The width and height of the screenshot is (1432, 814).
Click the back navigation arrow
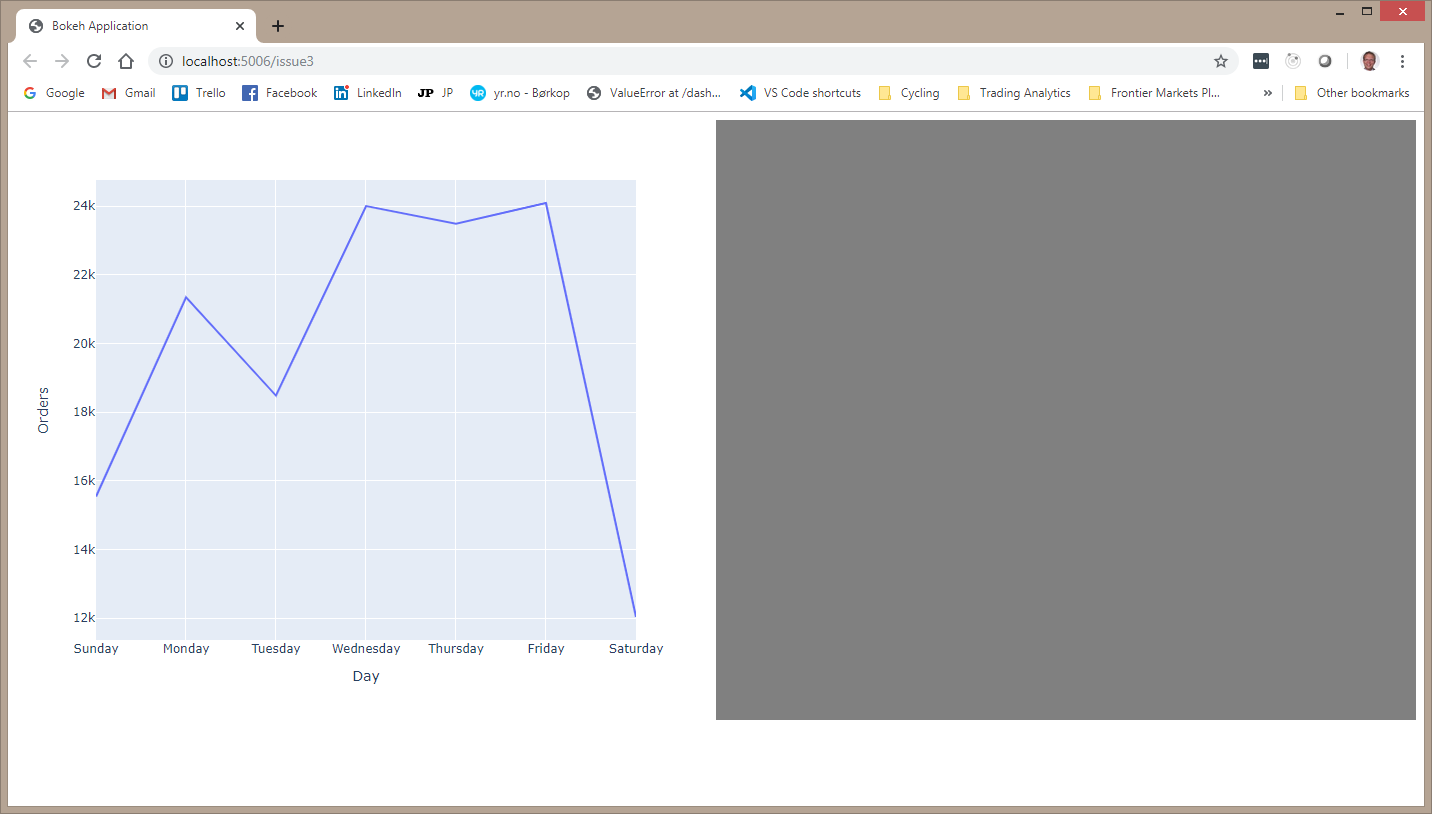(x=30, y=61)
